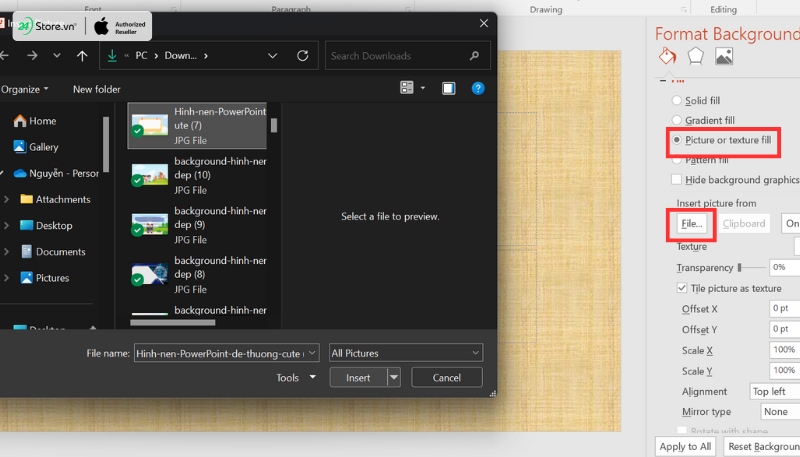Open Home in navigation pane
This screenshot has width=800, height=457.
pyautogui.click(x=35, y=121)
